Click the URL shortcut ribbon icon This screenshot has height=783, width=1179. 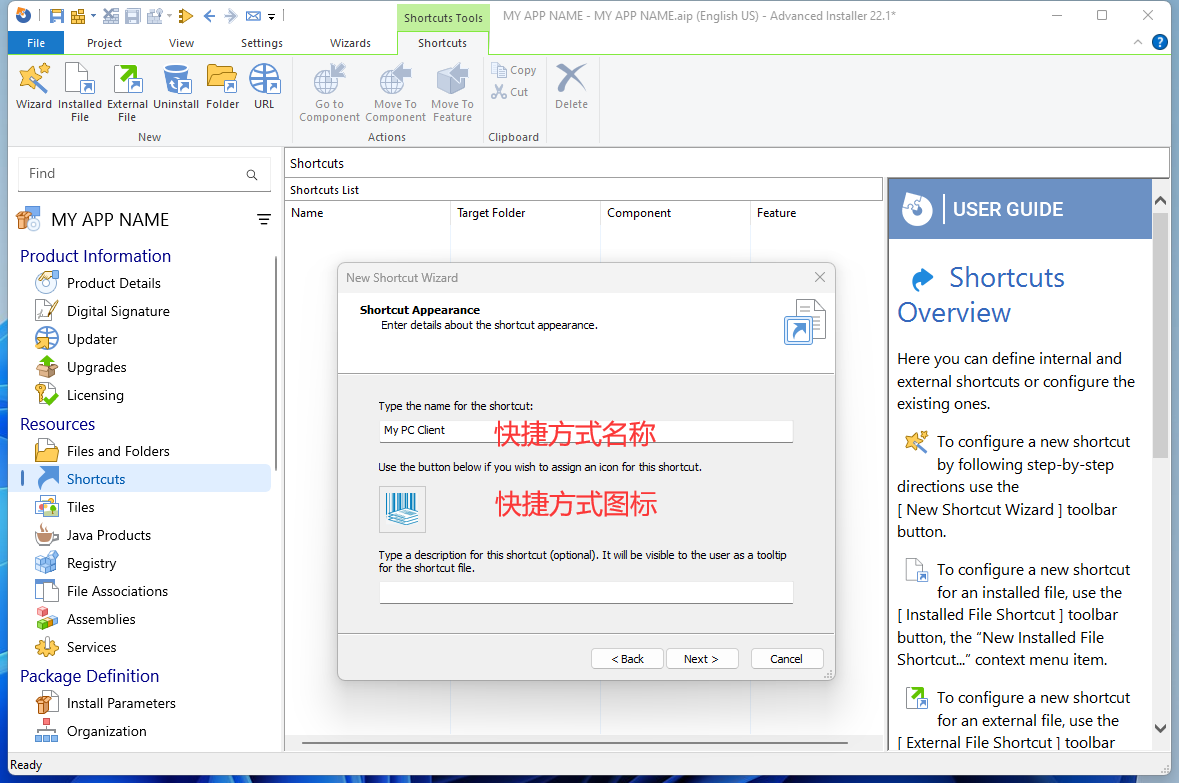pos(264,86)
